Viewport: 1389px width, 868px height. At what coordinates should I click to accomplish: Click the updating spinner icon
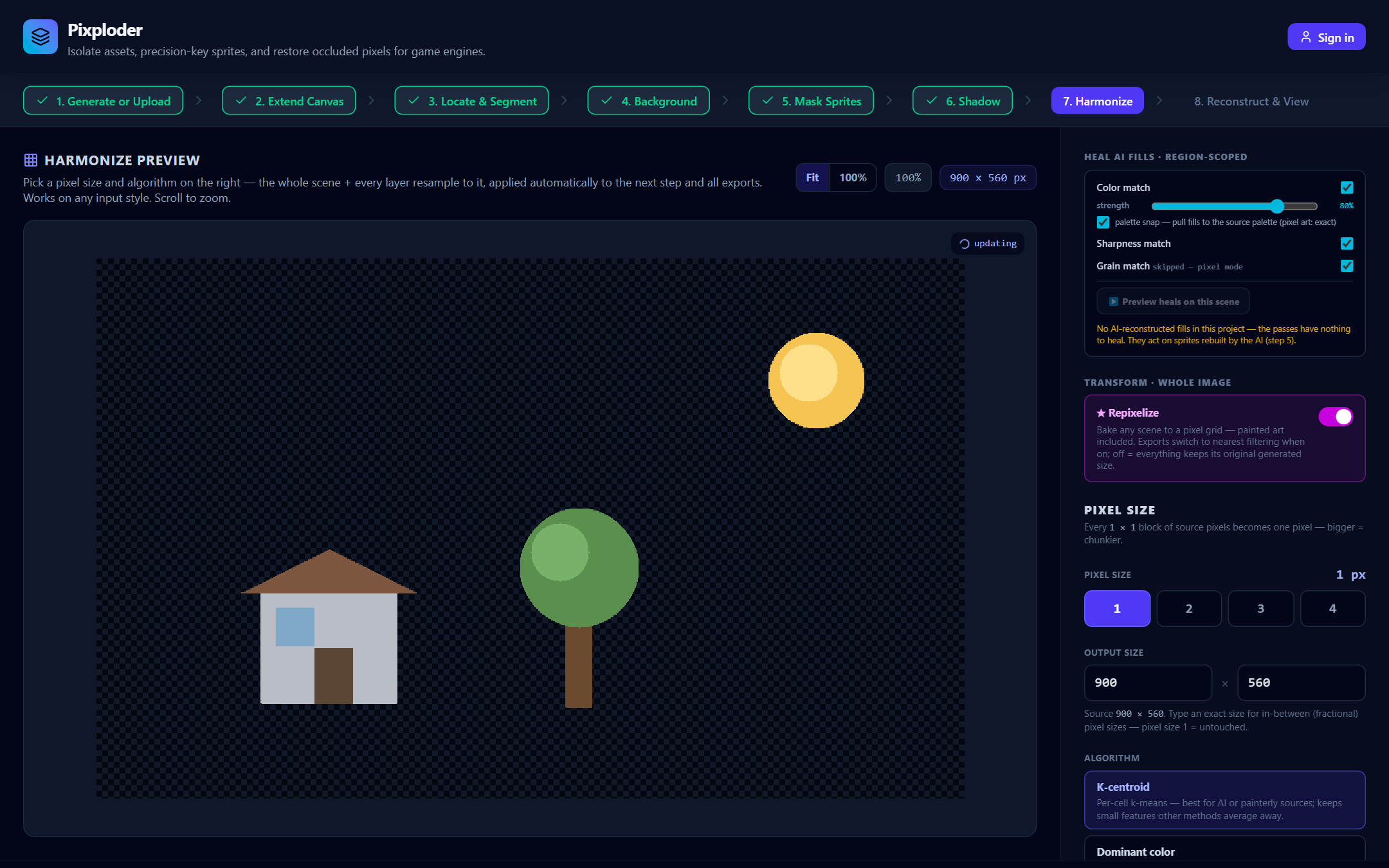click(x=965, y=244)
